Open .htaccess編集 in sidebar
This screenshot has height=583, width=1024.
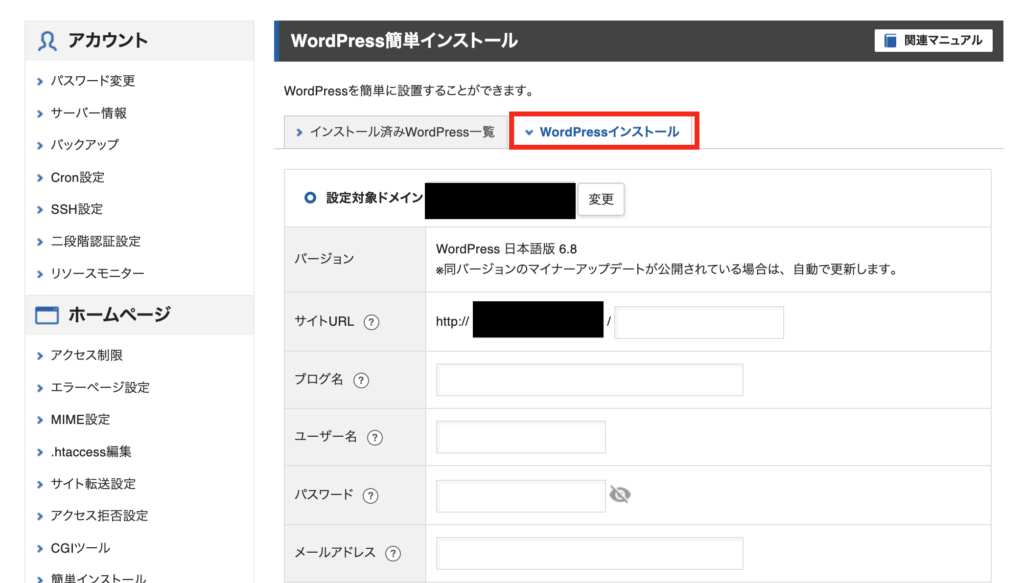pyautogui.click(x=91, y=452)
